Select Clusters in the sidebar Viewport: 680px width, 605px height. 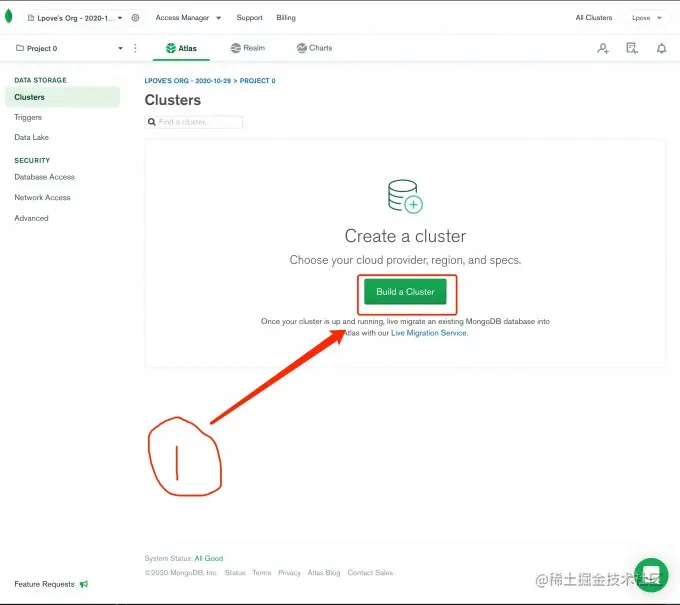(x=62, y=97)
